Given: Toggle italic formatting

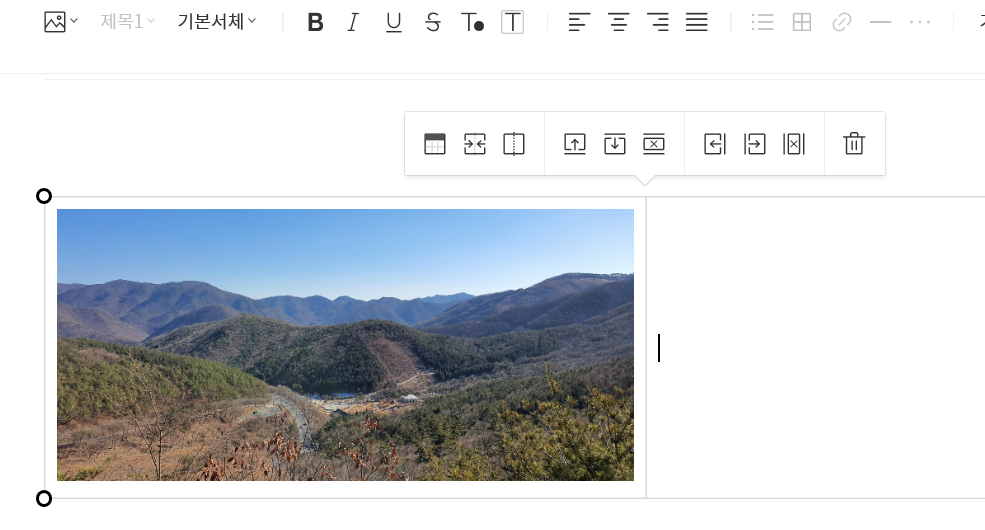Looking at the screenshot, I should [354, 23].
